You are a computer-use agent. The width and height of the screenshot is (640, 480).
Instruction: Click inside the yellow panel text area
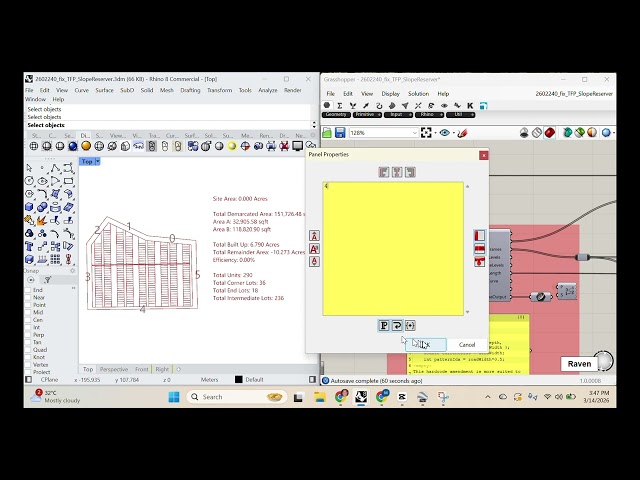point(393,249)
